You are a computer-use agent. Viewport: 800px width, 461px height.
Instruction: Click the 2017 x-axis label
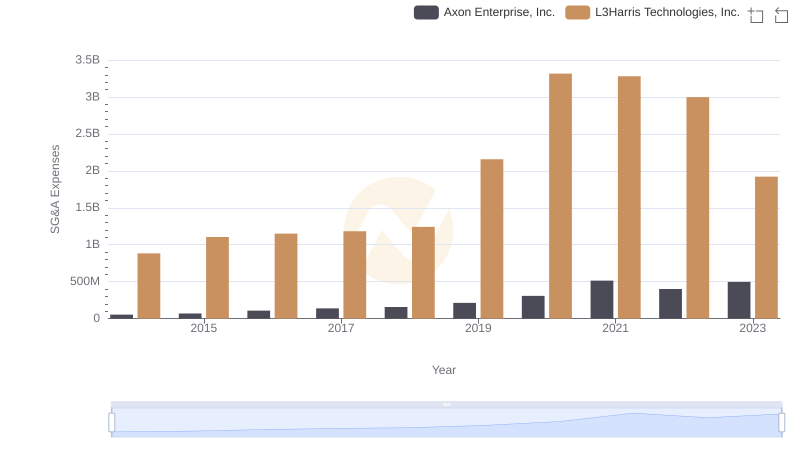coord(341,328)
